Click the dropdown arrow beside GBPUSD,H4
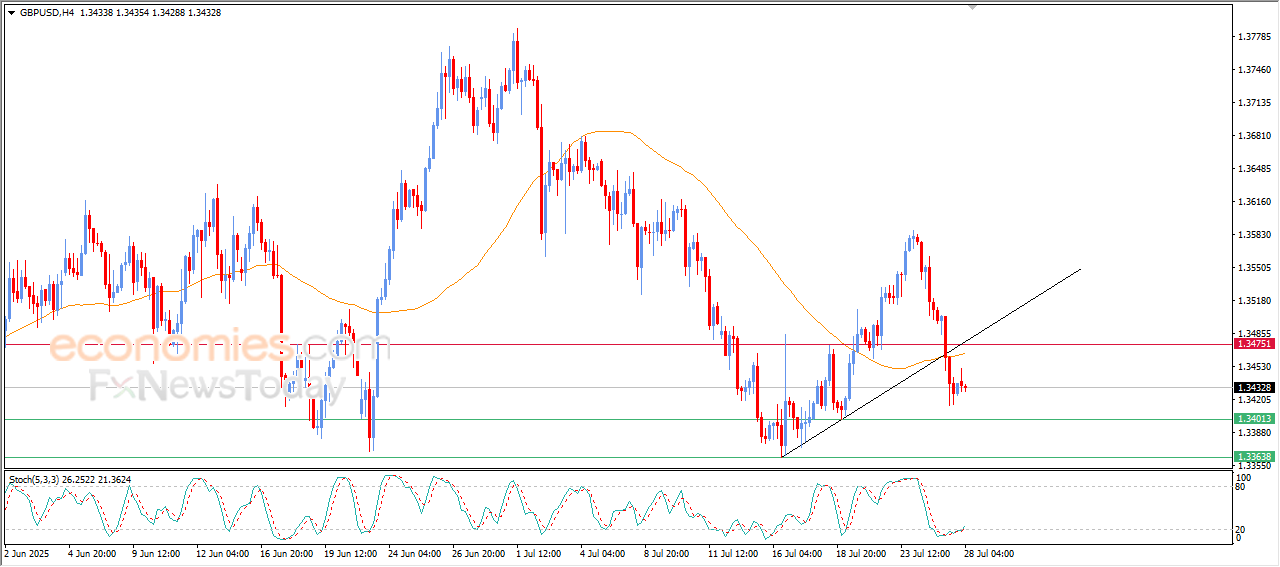Screen dimensions: 1280x567 (11, 13)
